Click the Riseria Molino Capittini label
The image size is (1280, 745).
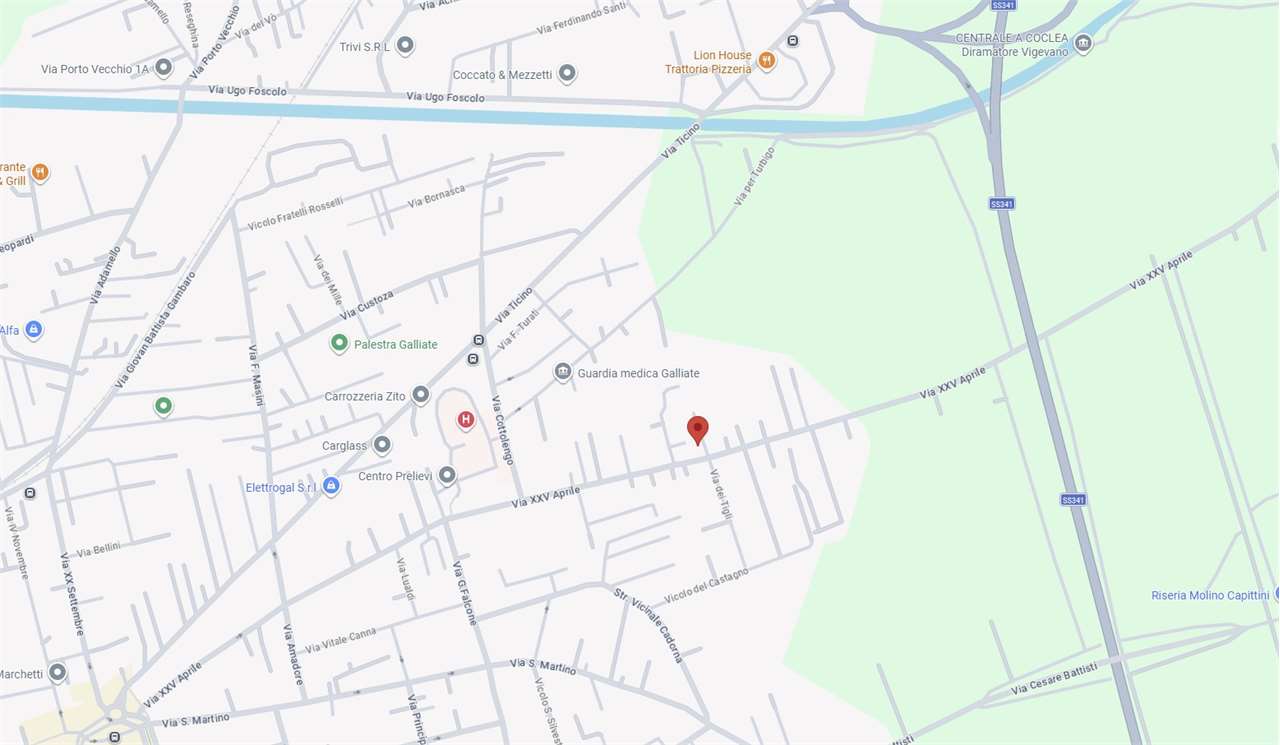pos(1210,595)
